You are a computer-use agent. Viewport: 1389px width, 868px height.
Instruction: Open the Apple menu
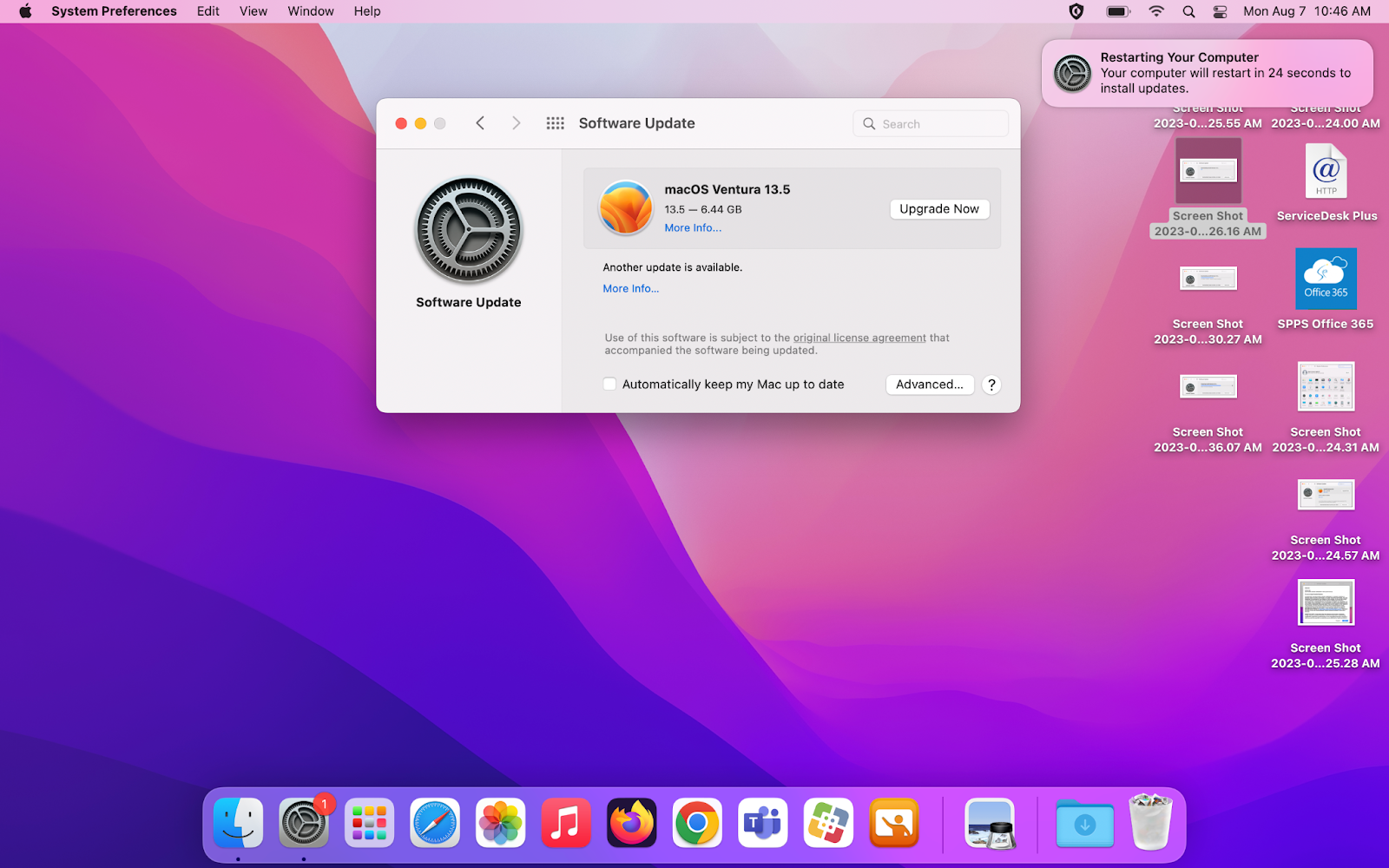(x=25, y=11)
